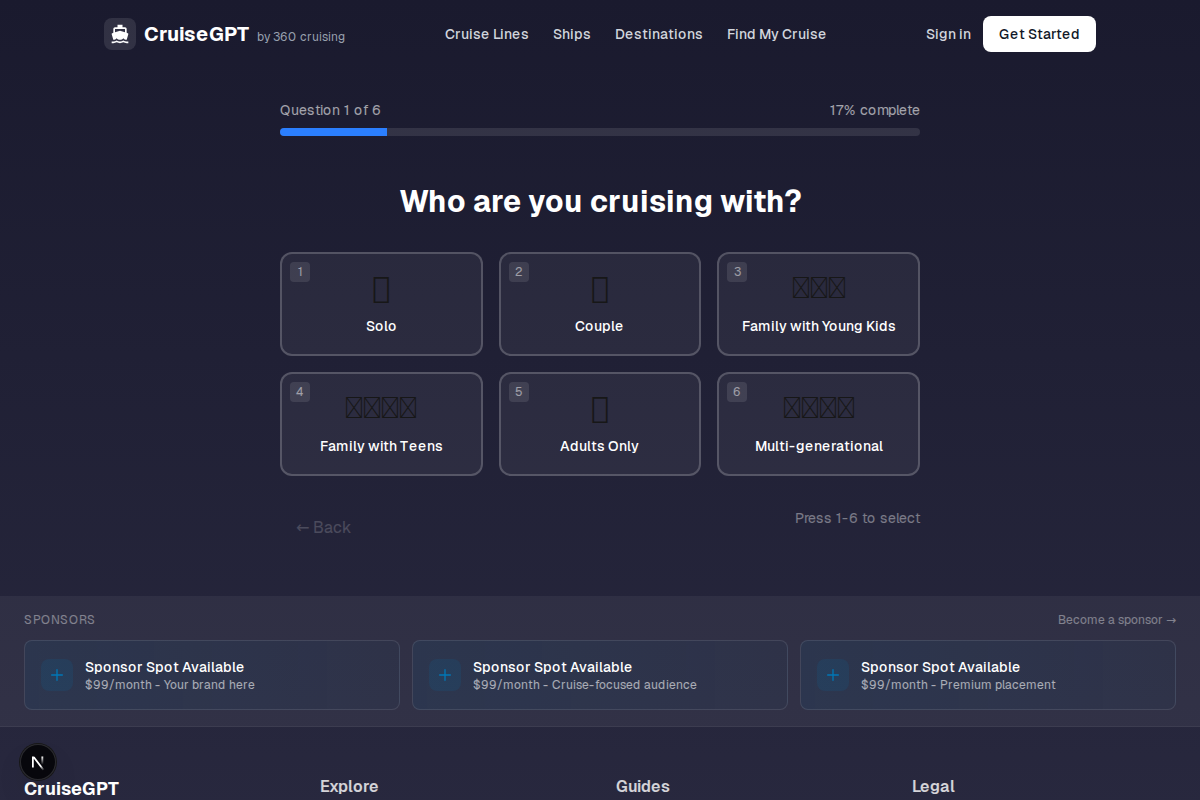Click the Adults Only card icon

coord(599,408)
